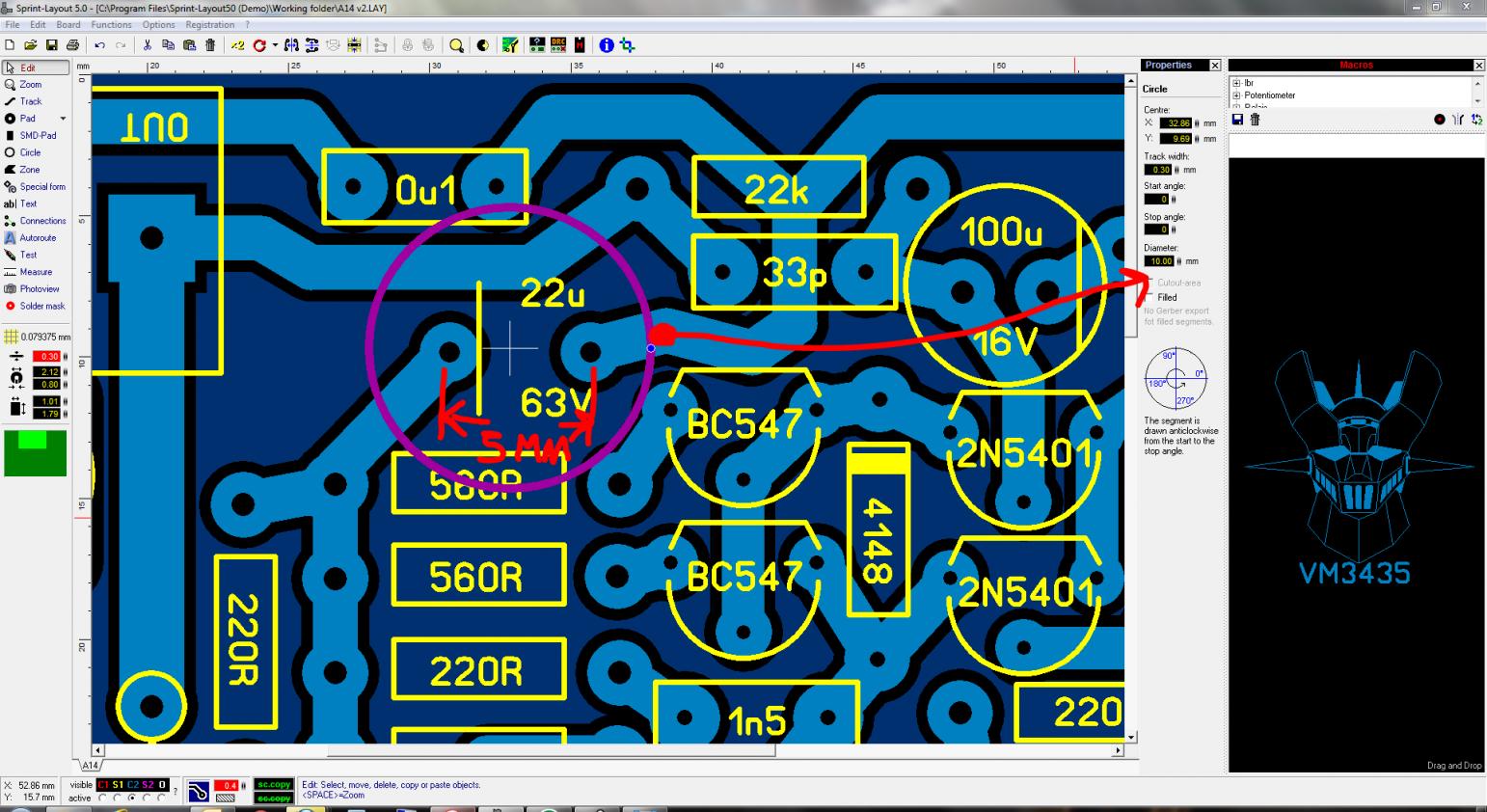1487x812 pixels.
Task: Save macro with floppy icon in Macros panel
Action: 1237,120
